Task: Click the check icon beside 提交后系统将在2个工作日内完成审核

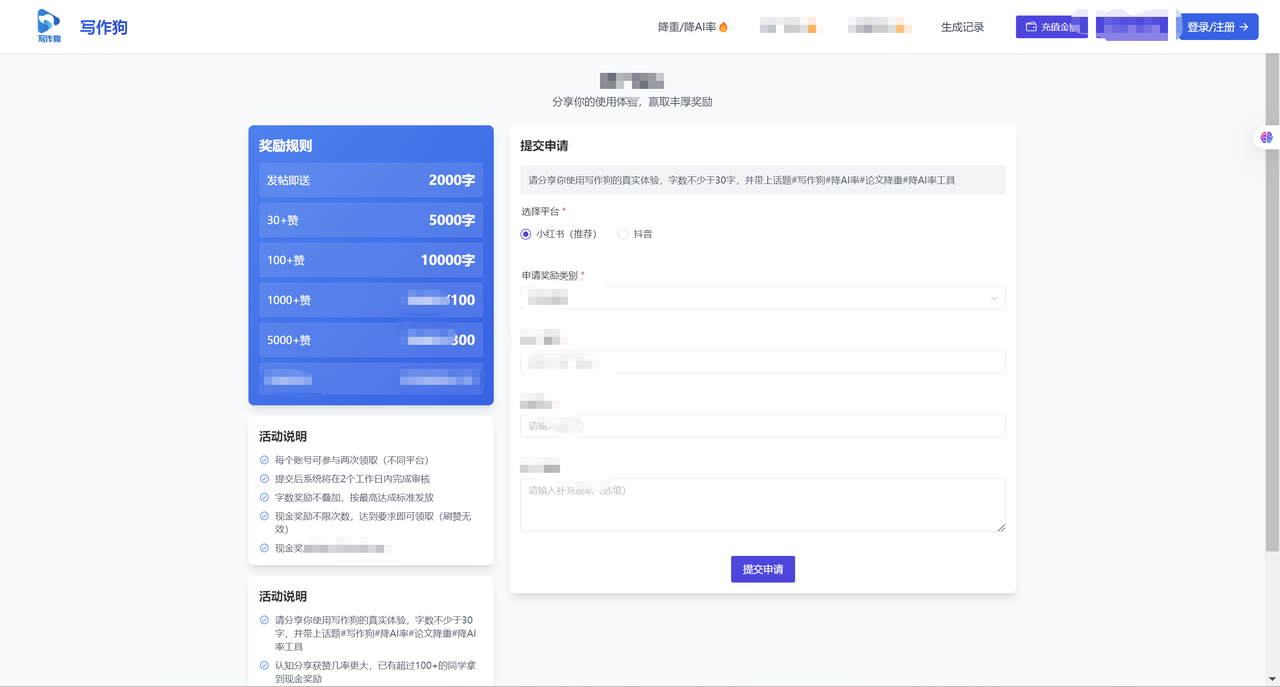Action: click(x=264, y=479)
